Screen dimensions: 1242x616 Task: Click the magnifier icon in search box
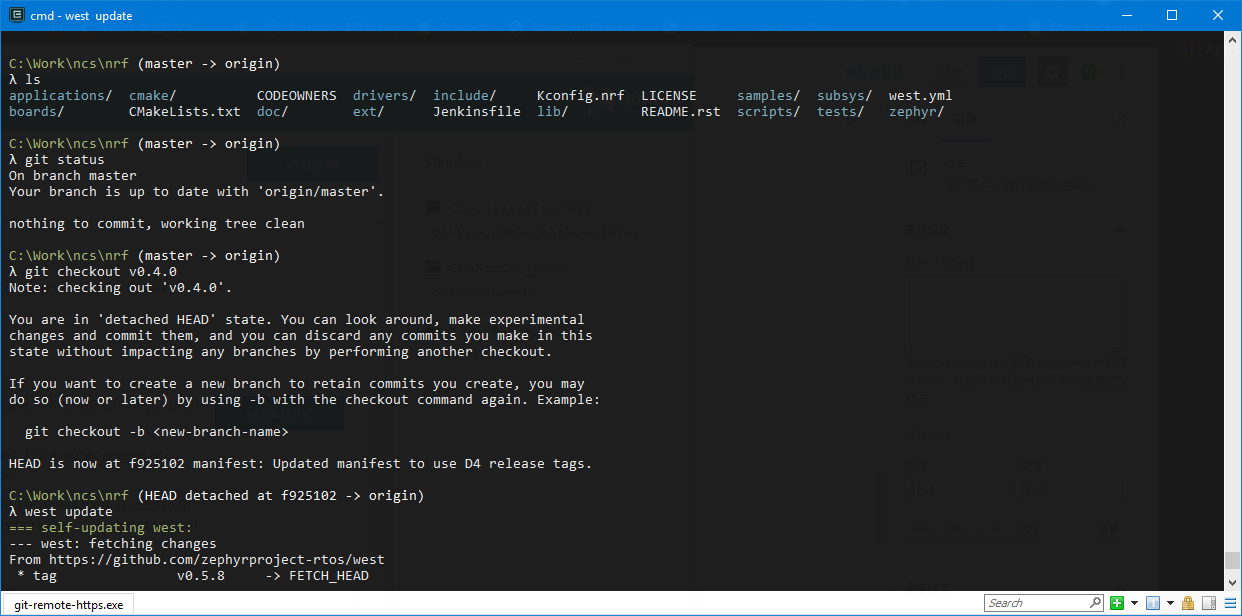[1096, 603]
